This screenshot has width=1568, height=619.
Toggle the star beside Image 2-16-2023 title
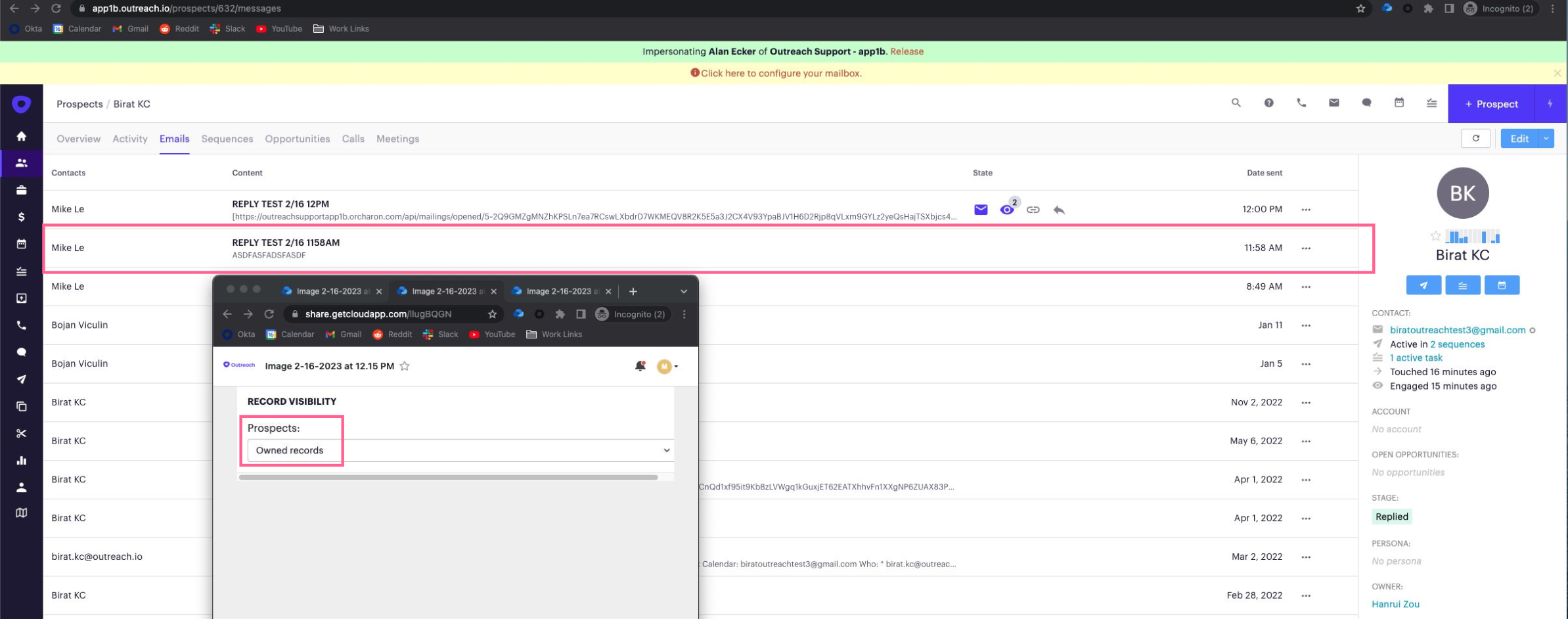405,366
